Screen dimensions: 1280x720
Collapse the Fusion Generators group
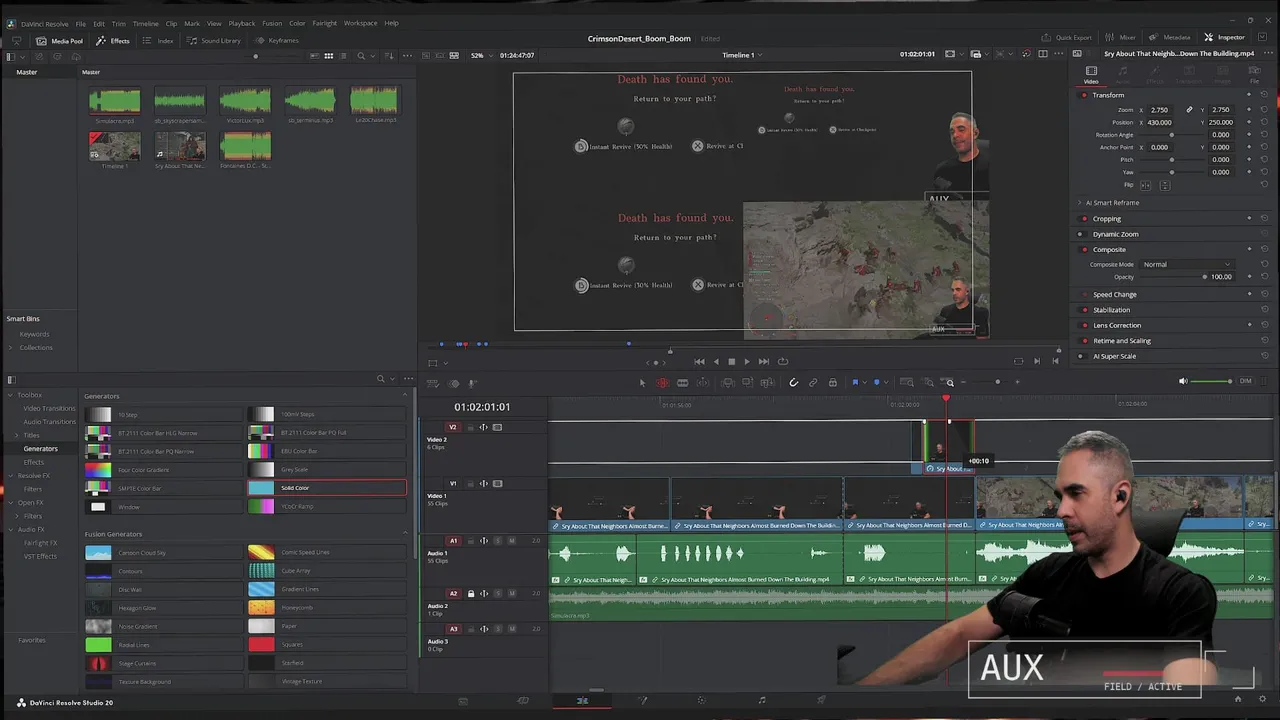[x=404, y=534]
